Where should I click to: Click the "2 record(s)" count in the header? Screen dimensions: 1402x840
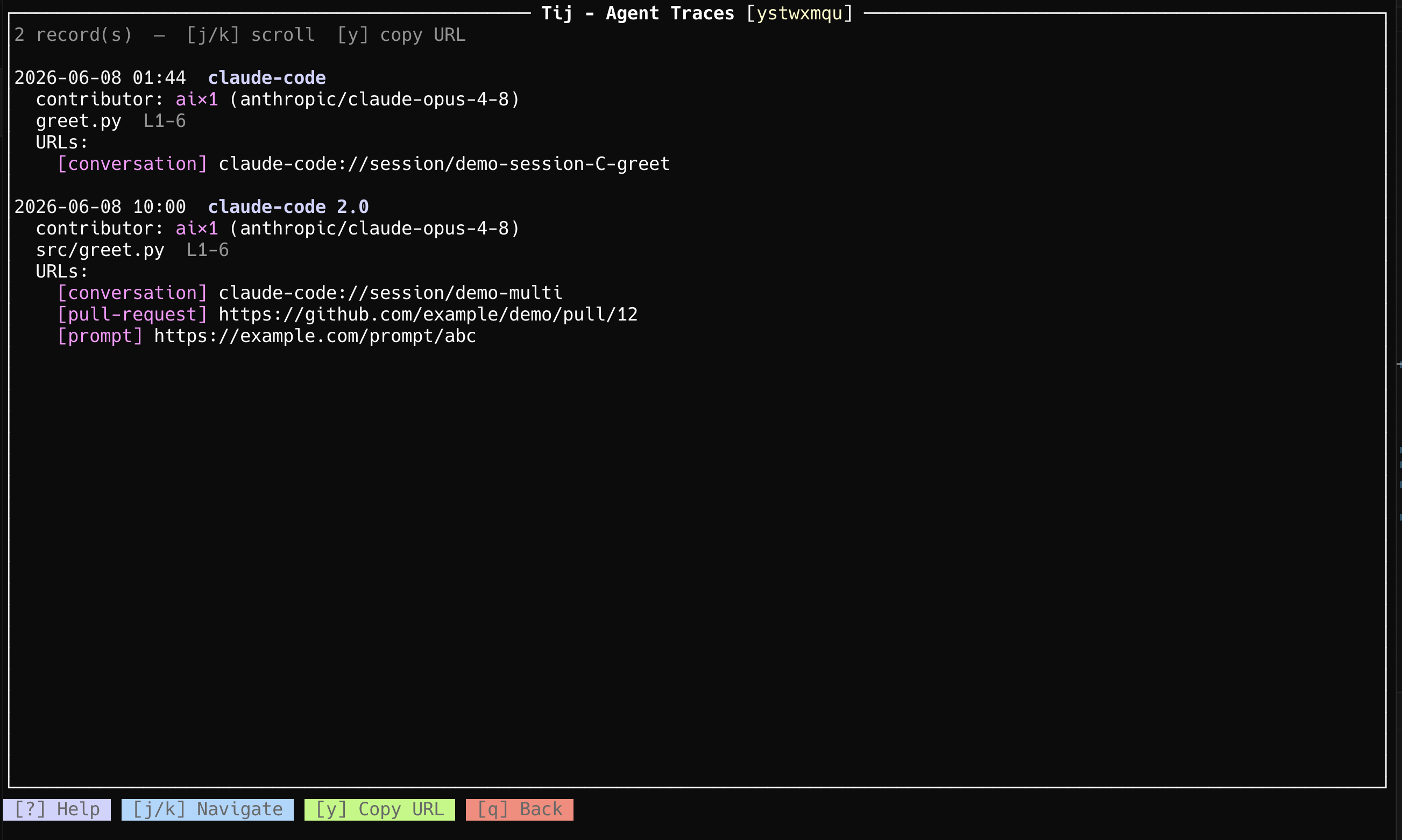coord(73,35)
